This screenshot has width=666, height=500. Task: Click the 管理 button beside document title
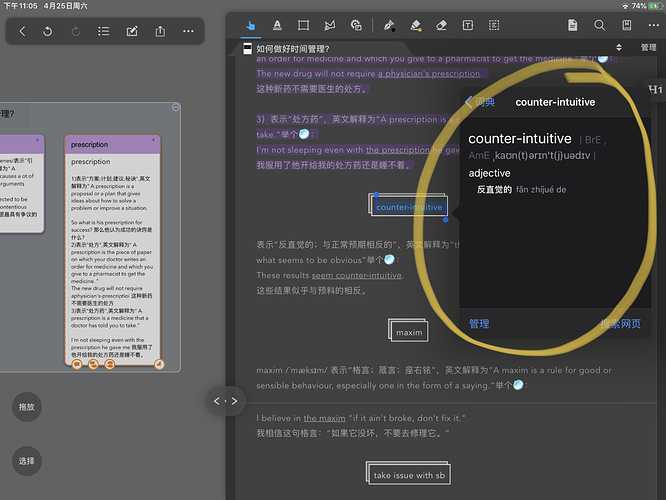(649, 48)
